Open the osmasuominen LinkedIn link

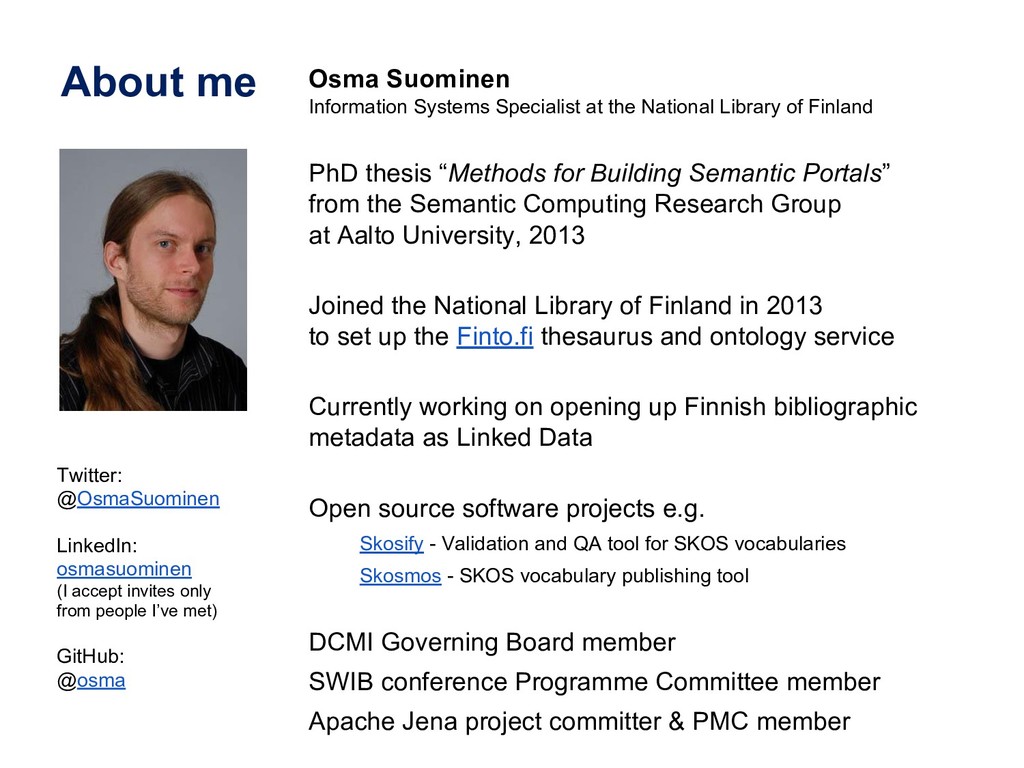click(123, 569)
